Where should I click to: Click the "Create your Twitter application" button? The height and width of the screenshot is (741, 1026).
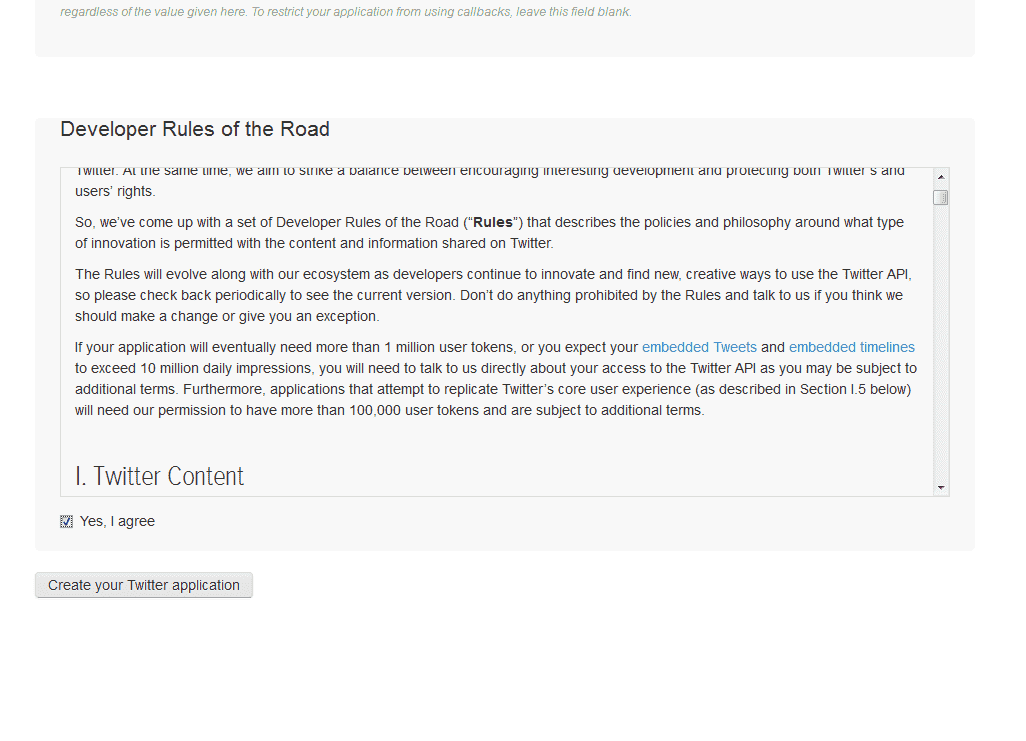pos(144,585)
